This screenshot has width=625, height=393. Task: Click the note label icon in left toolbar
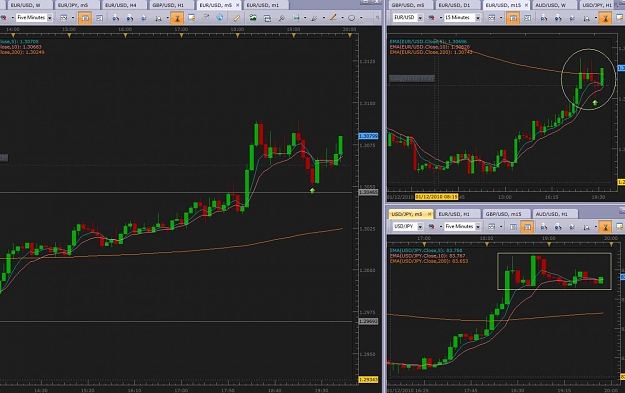(191, 17)
